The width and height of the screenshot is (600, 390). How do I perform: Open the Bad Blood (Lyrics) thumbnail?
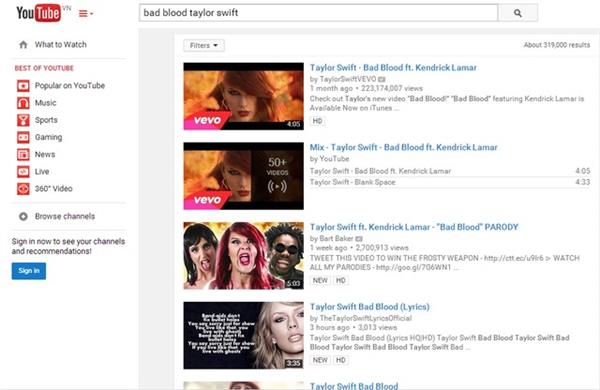(x=243, y=335)
